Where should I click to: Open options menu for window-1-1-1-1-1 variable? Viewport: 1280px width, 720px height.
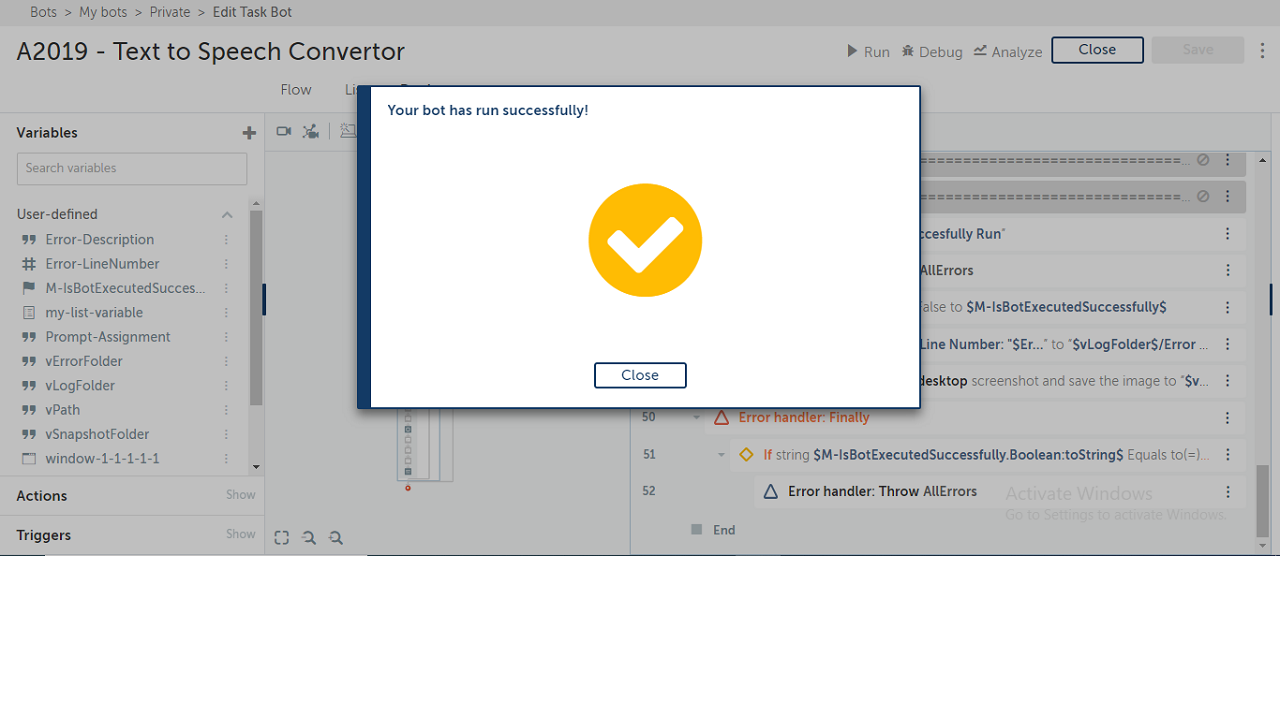(226, 459)
